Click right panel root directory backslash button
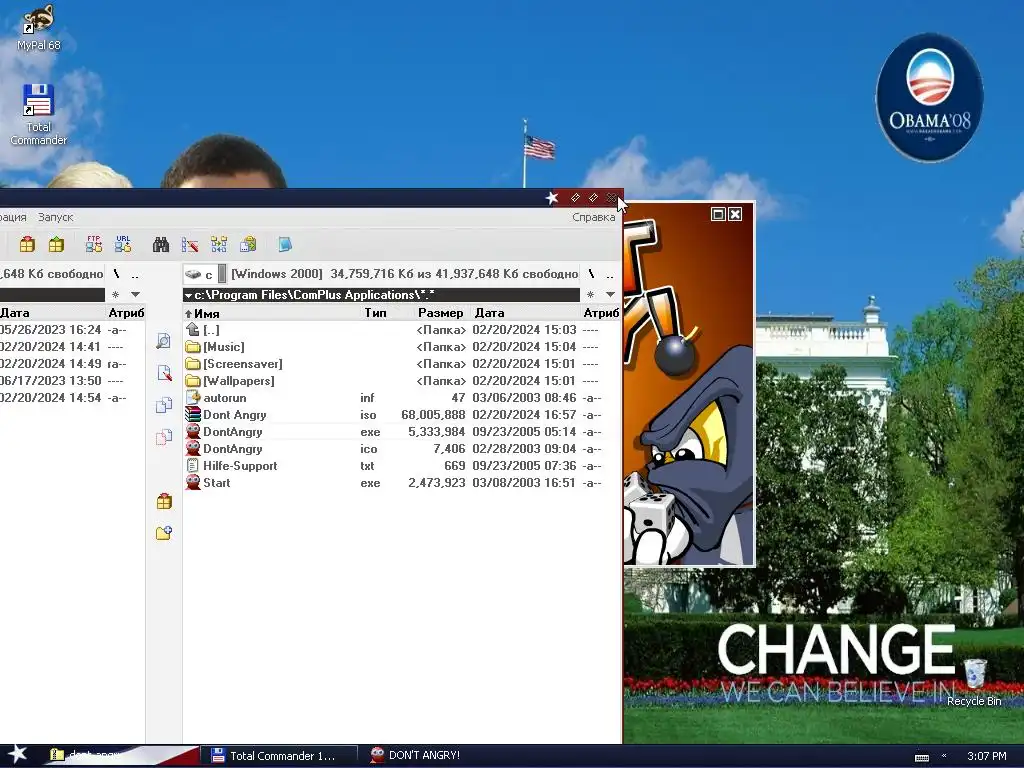The image size is (1024, 768). coord(591,274)
